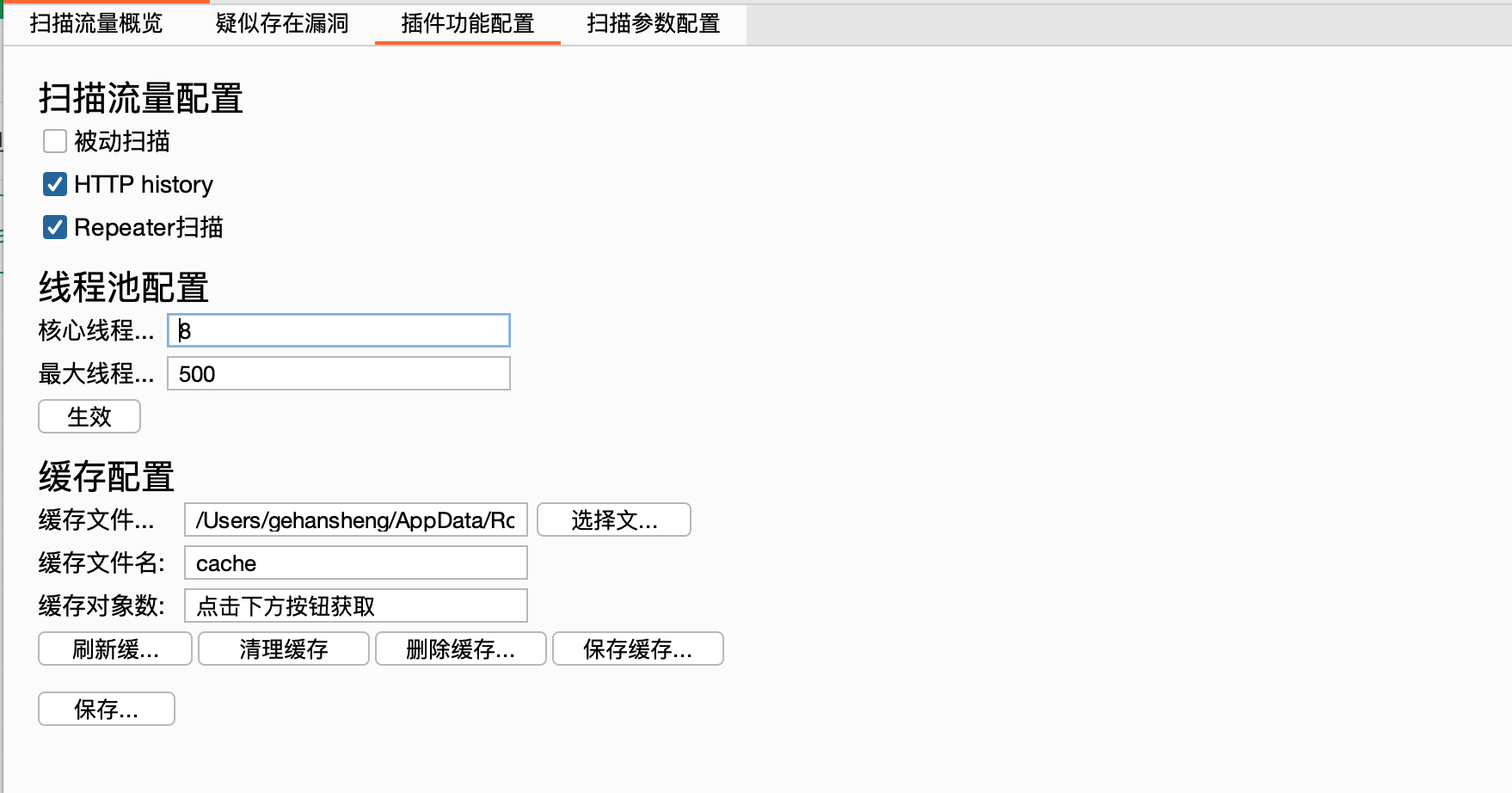Click the 保存缓存... button

[x=637, y=649]
